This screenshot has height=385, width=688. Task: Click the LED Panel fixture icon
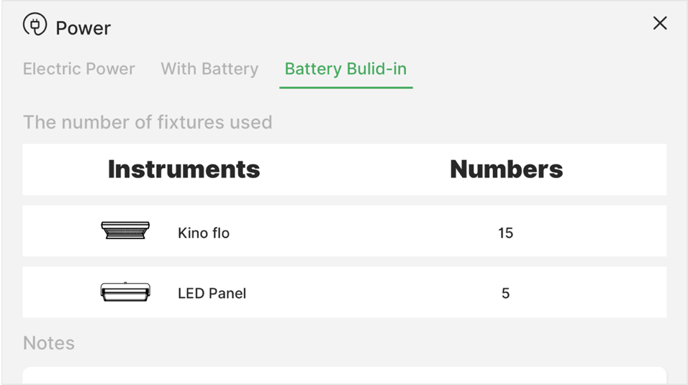pyautogui.click(x=125, y=291)
